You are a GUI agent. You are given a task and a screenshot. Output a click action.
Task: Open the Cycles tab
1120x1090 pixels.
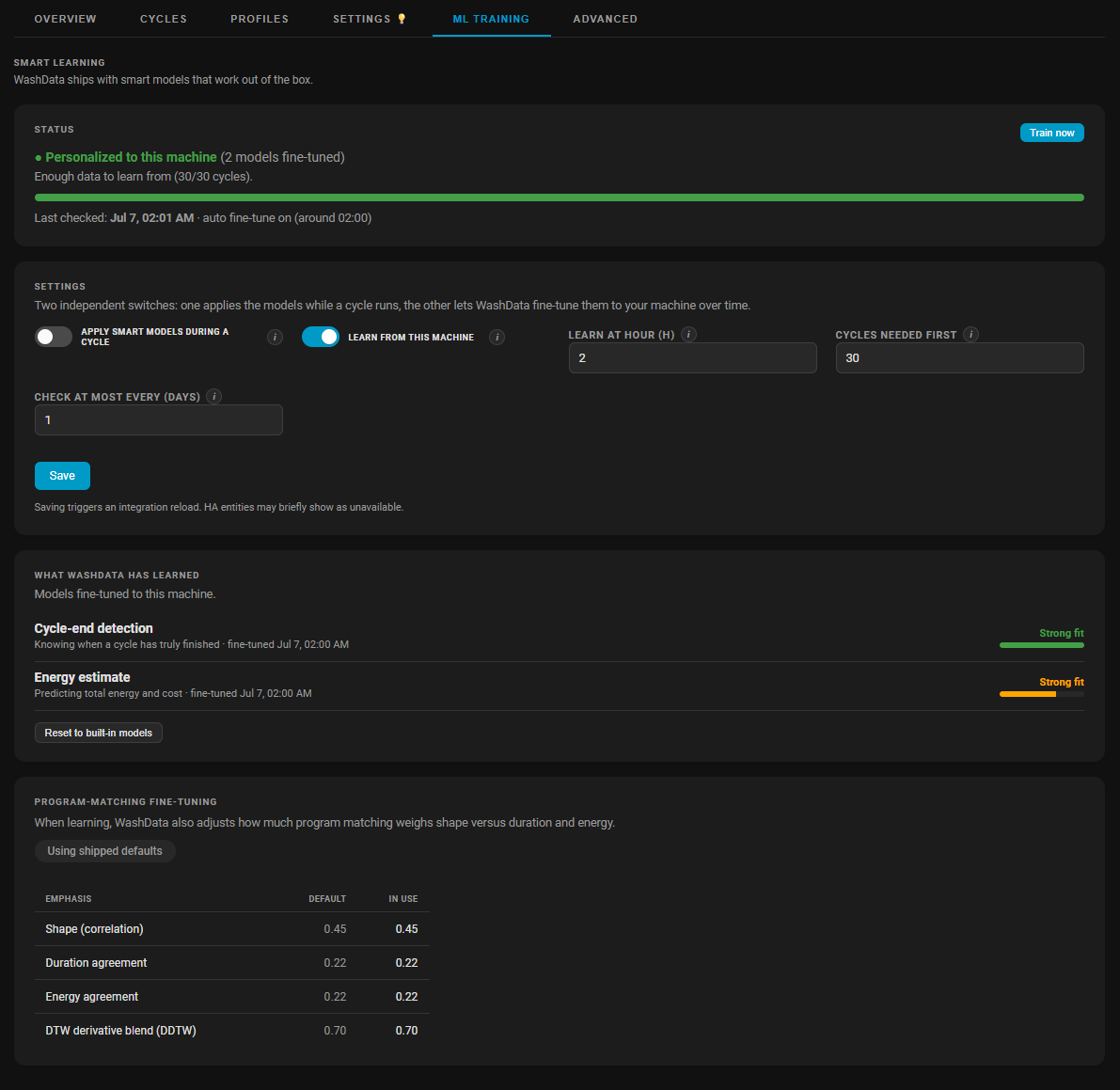pos(164,19)
